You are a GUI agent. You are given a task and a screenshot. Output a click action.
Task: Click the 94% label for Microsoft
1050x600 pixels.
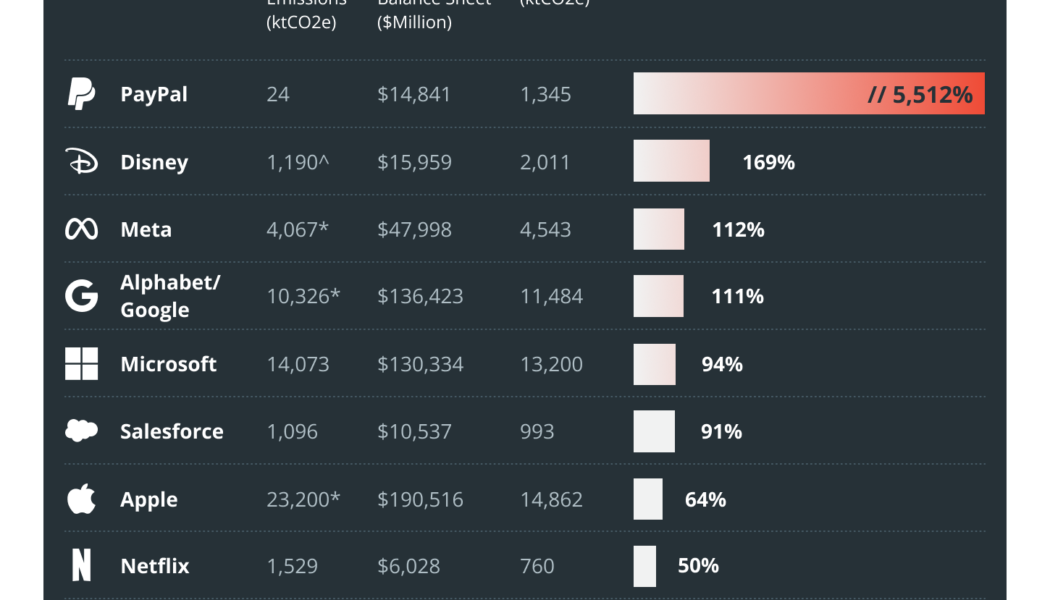point(722,364)
